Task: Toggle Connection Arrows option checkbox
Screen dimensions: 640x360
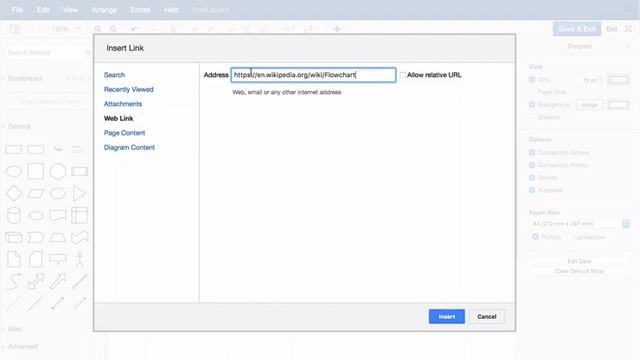Action: 532,153
